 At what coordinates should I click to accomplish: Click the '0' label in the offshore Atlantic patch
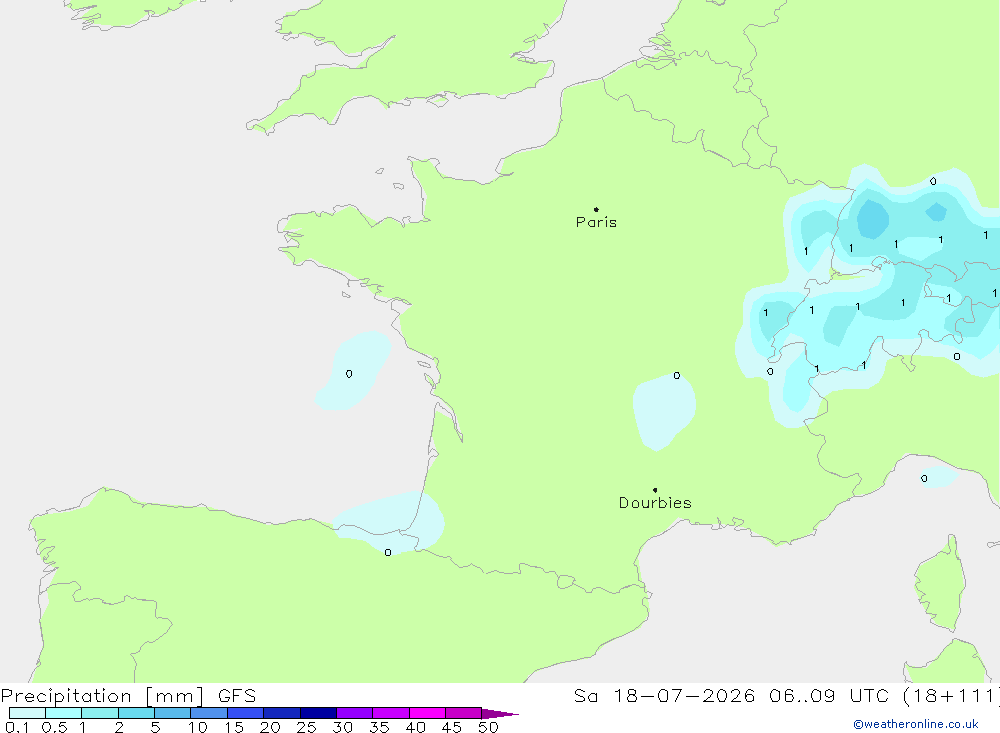tap(349, 374)
